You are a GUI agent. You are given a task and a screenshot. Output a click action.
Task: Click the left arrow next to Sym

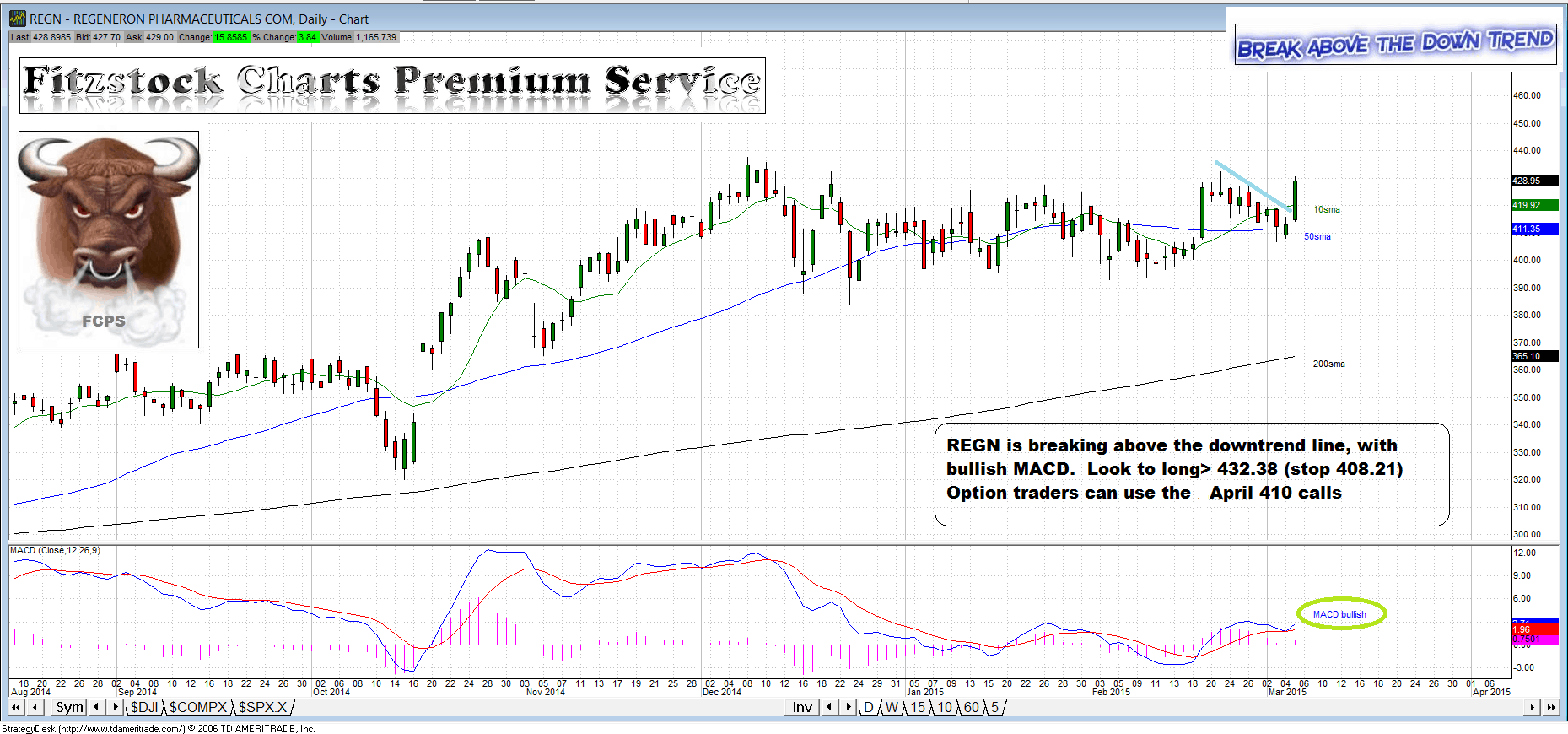pos(97,707)
